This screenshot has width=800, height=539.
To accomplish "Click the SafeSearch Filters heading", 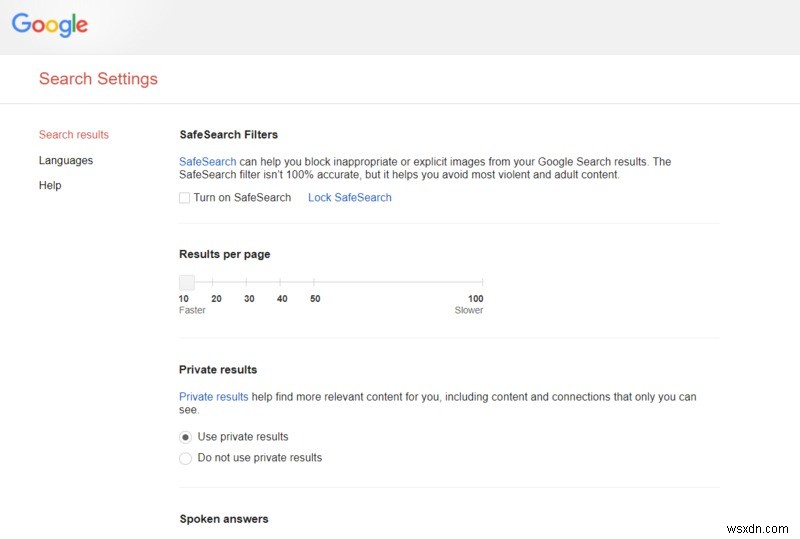I will tap(228, 134).
